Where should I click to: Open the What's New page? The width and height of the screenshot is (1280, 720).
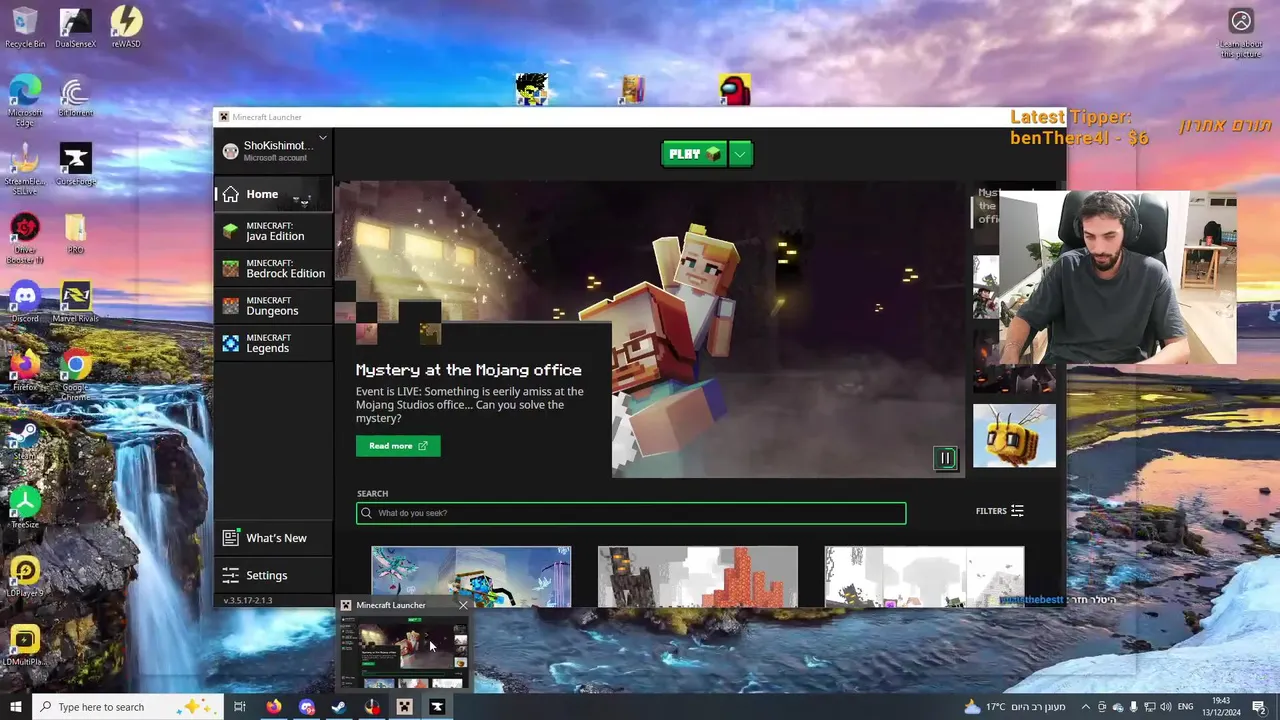[273, 538]
